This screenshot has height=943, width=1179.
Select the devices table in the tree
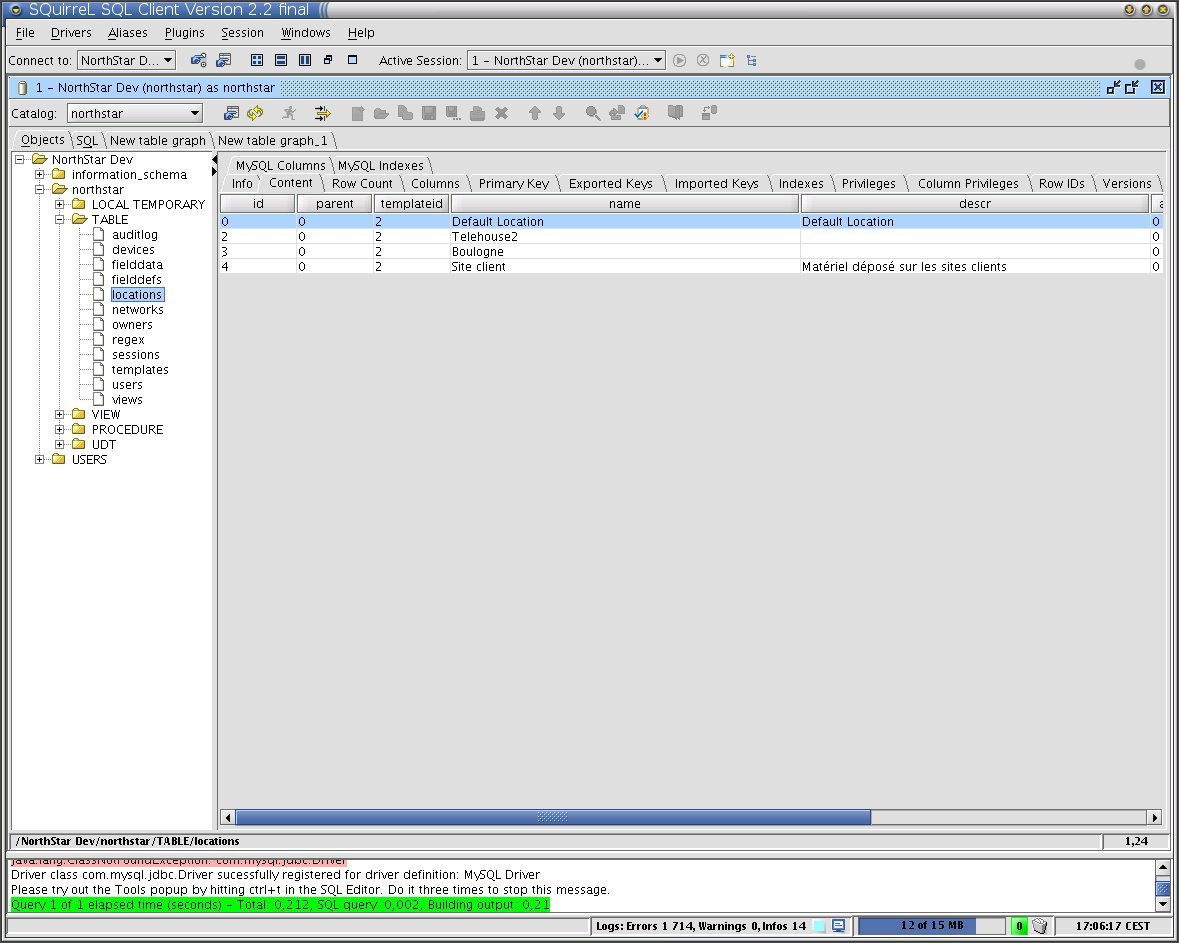[131, 249]
